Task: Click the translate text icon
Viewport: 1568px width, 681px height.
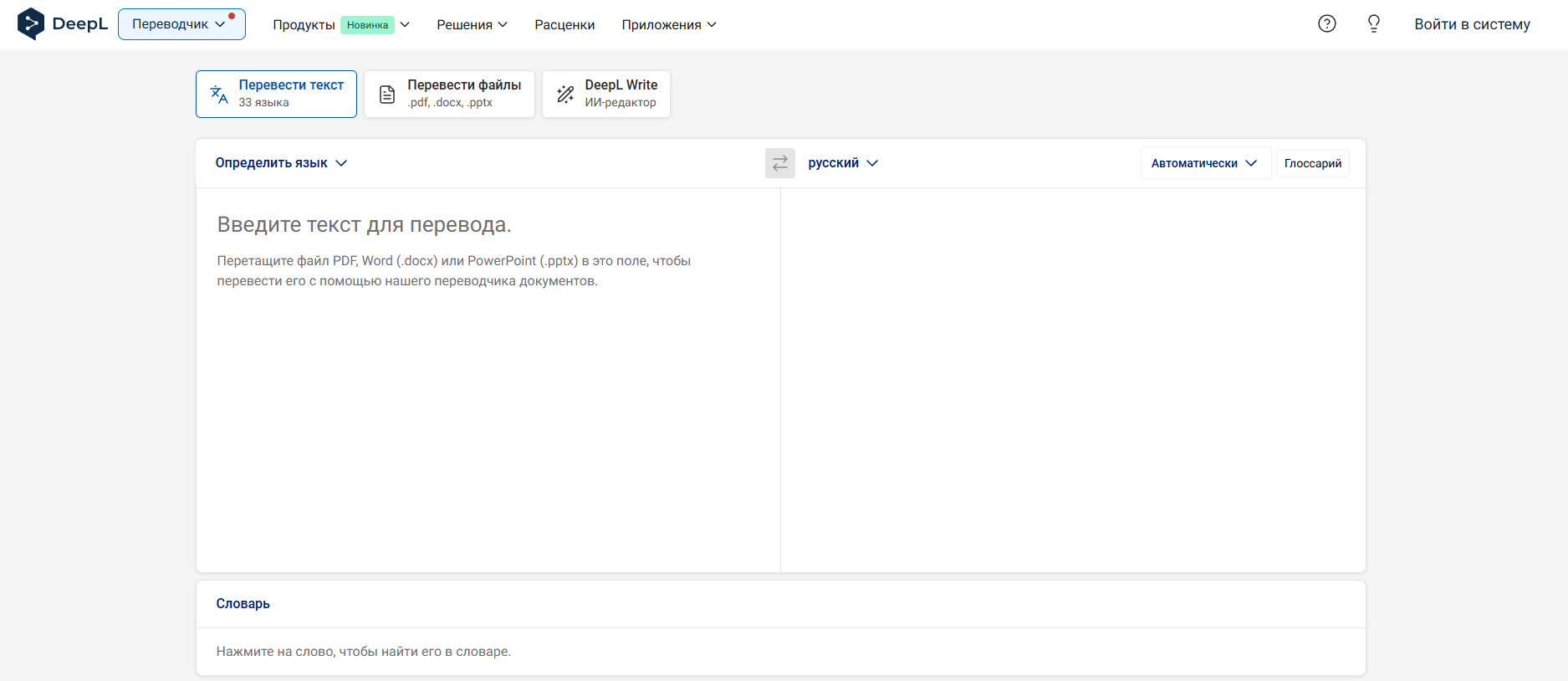Action: click(x=219, y=95)
